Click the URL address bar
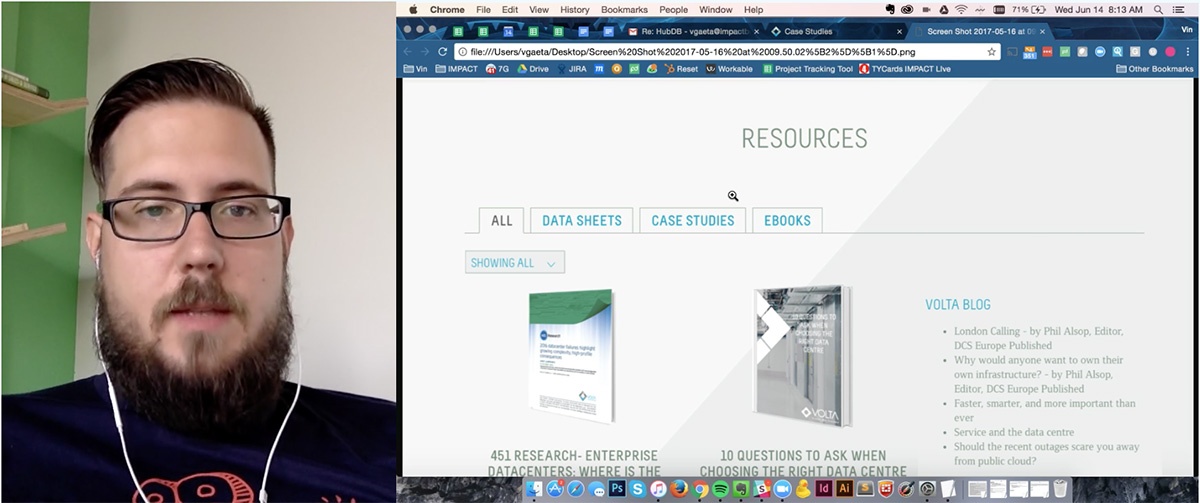The image size is (1200, 503). pyautogui.click(x=720, y=51)
